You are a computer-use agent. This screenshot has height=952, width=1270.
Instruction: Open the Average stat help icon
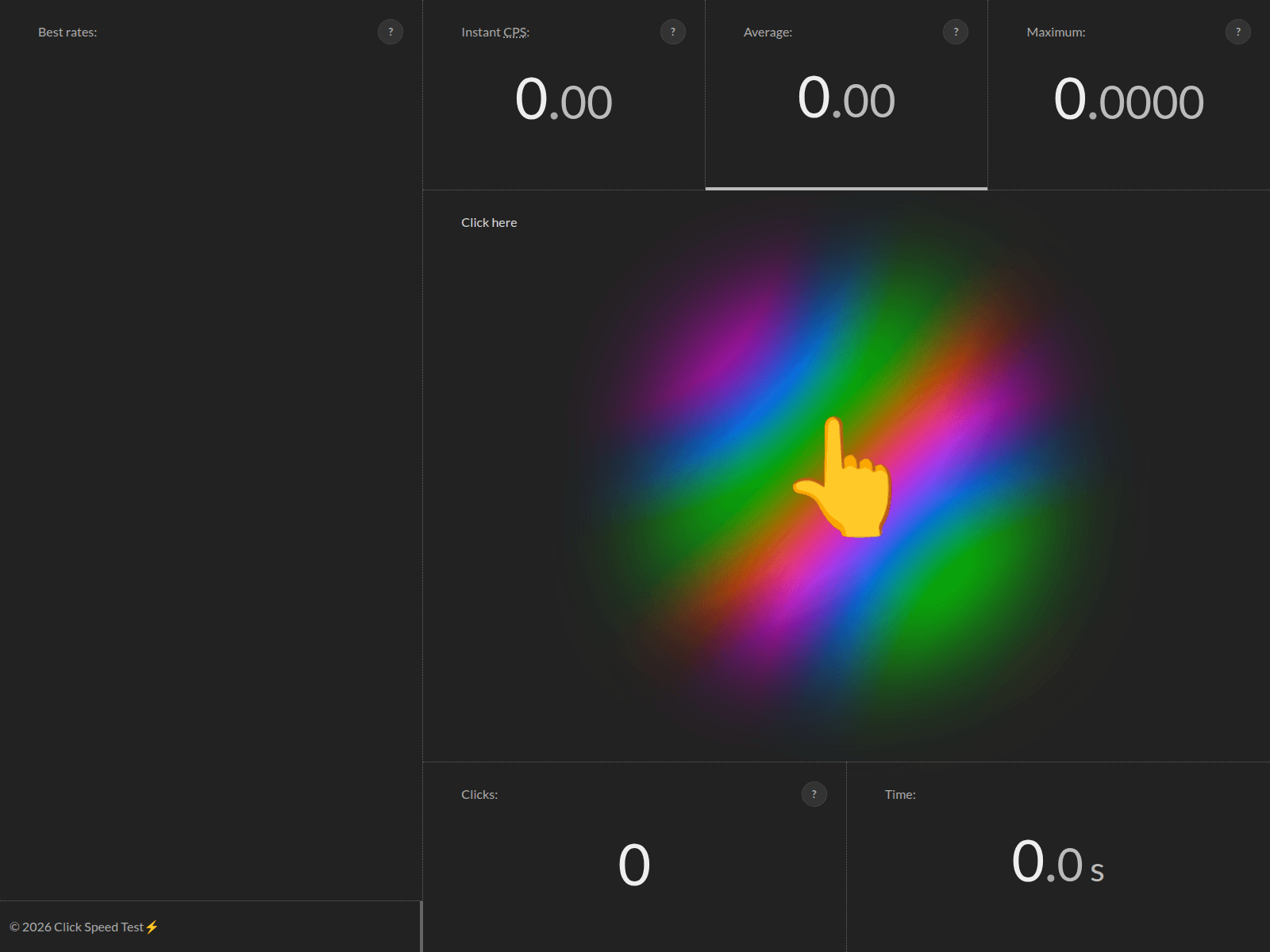pos(956,32)
